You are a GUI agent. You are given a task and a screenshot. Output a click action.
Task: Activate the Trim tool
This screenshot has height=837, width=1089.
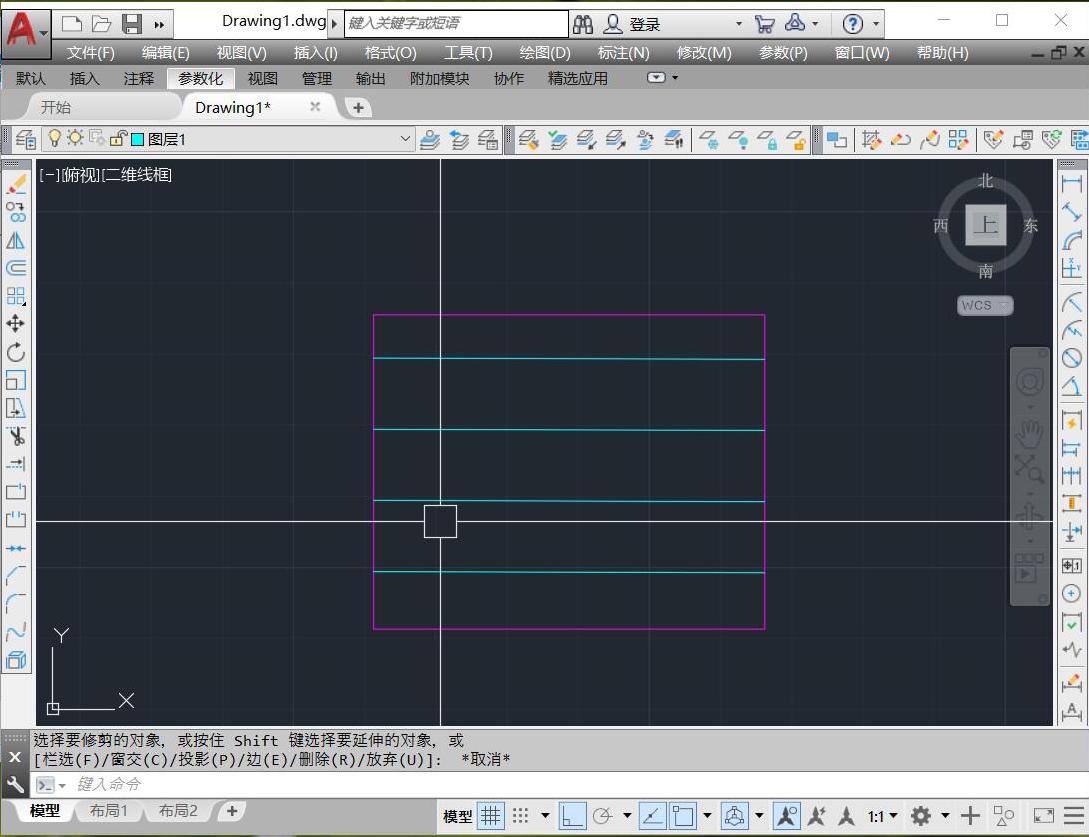click(18, 437)
